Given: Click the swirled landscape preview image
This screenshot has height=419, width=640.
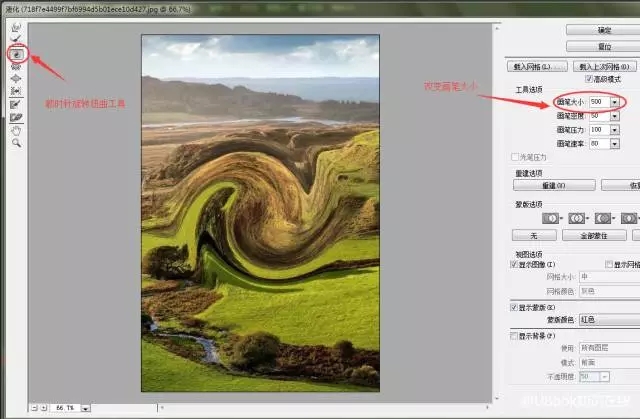Looking at the screenshot, I should [260, 213].
